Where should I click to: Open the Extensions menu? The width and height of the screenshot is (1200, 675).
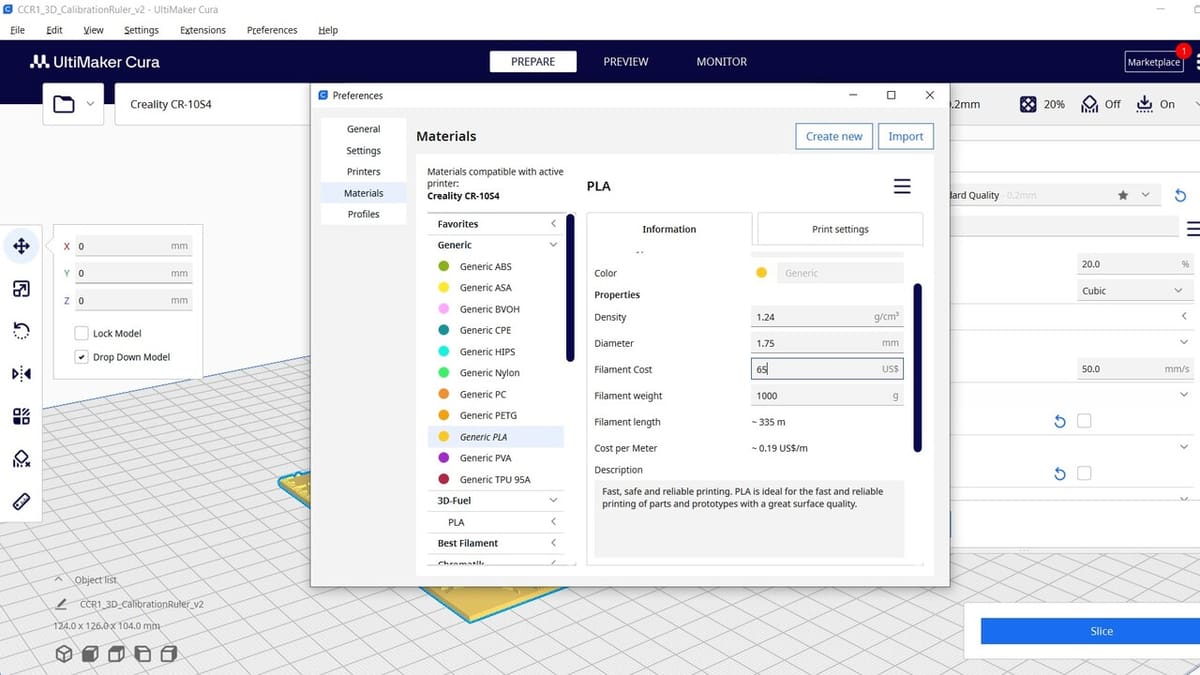[203, 30]
